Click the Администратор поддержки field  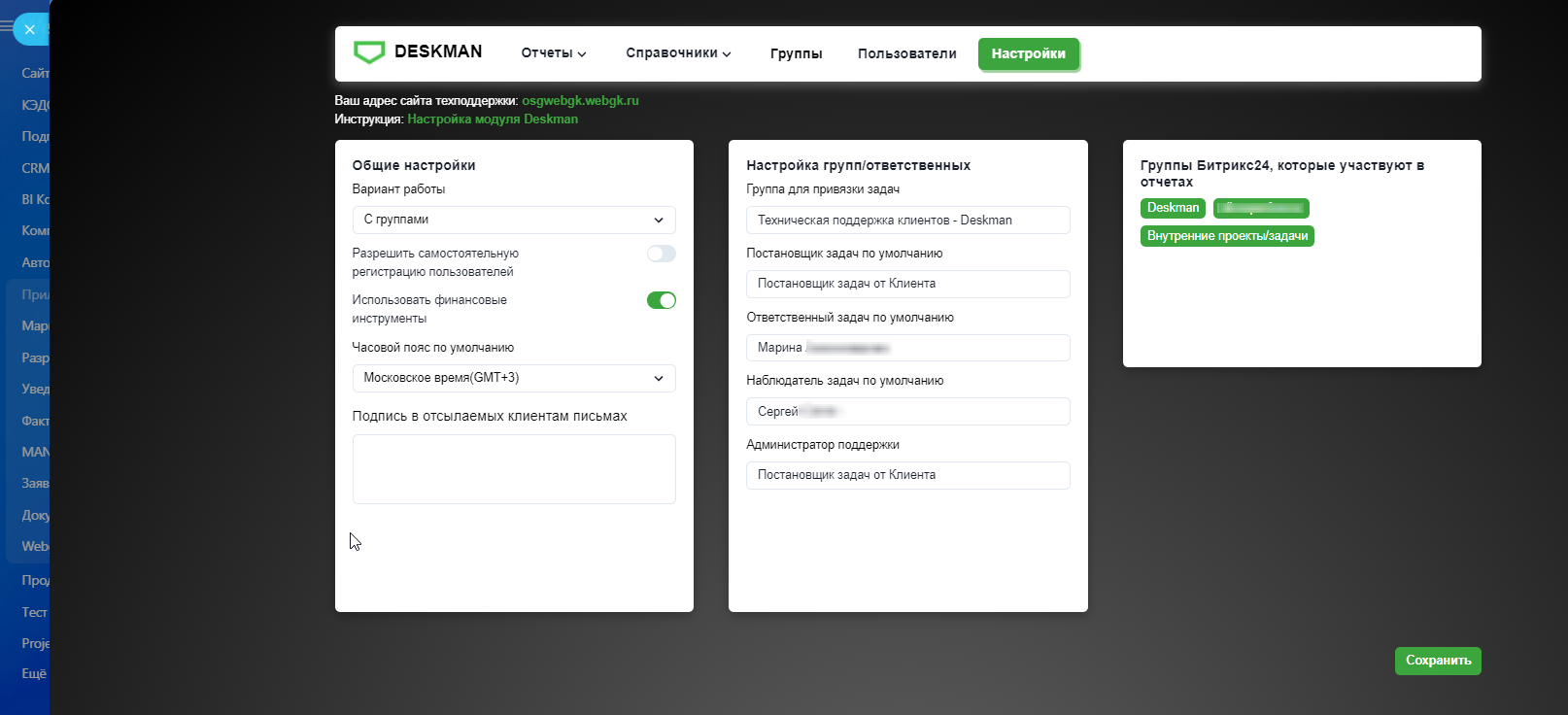pyautogui.click(x=907, y=475)
